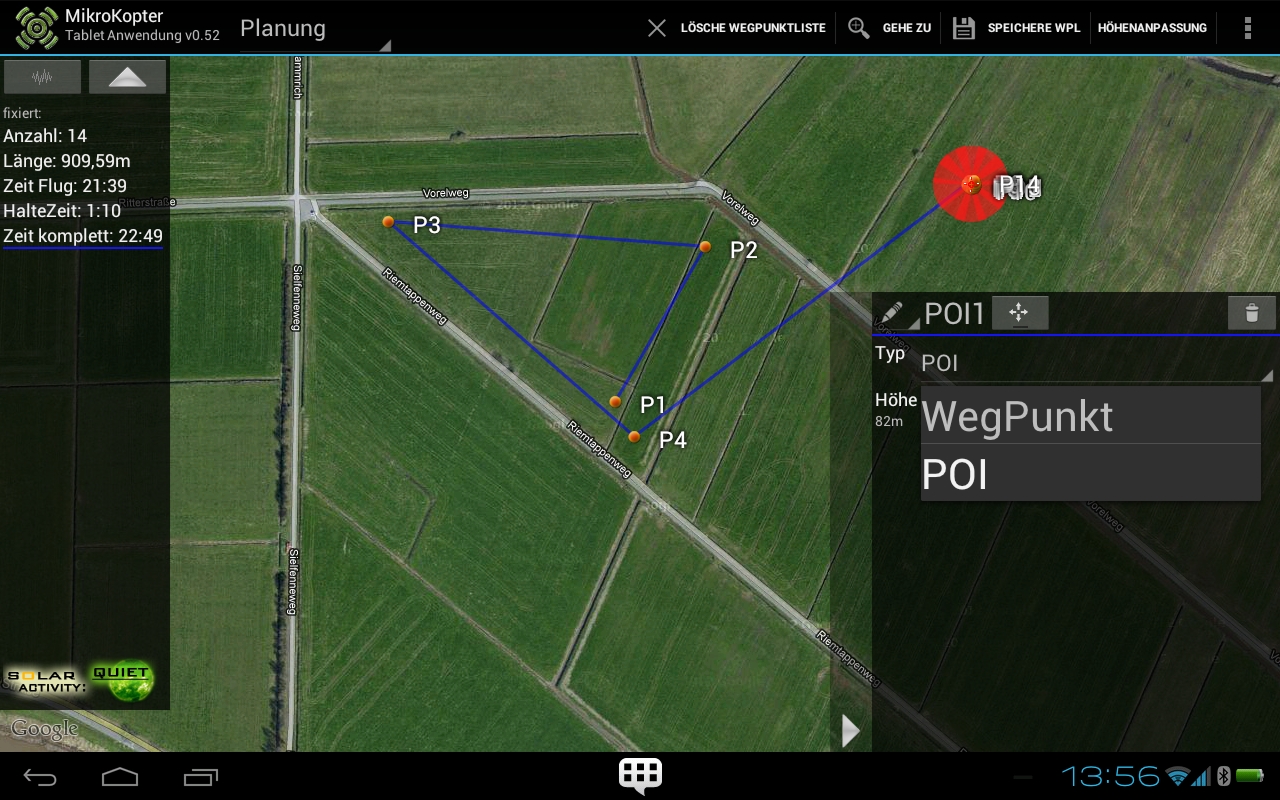Collapse the info panel with up arrow
Viewport: 1280px width, 800px height.
(127, 77)
